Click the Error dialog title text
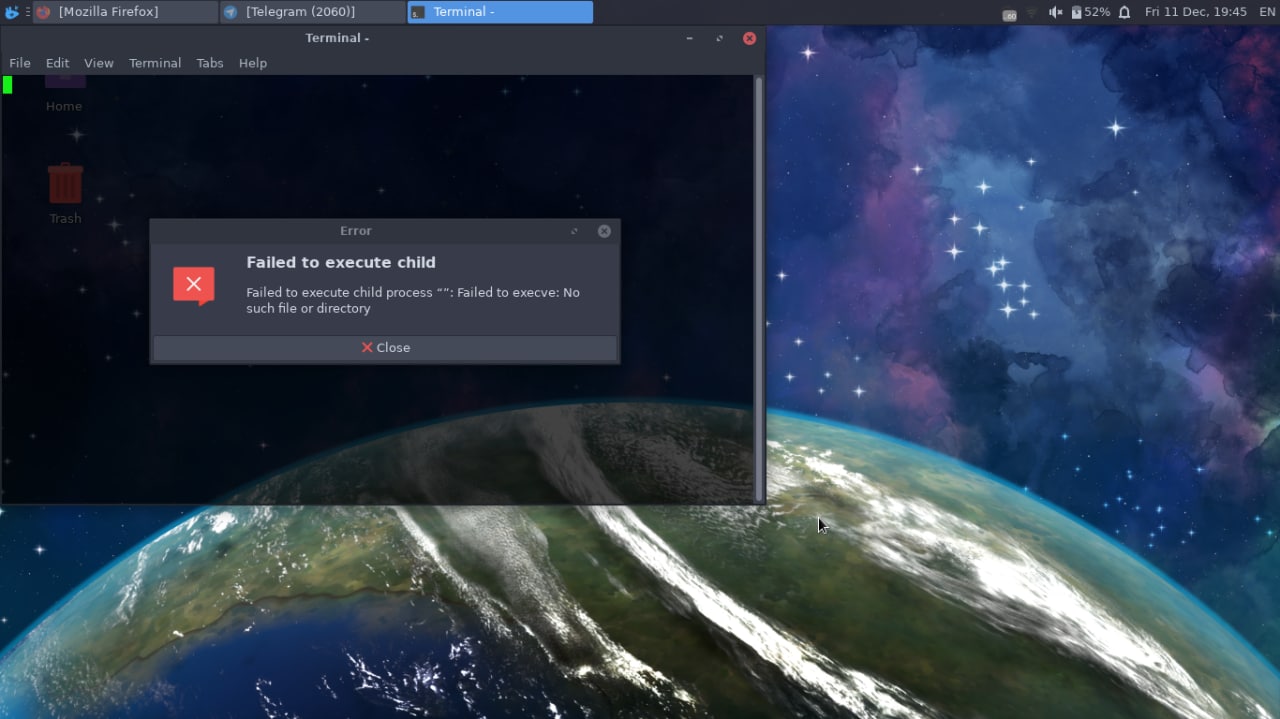 coord(355,231)
